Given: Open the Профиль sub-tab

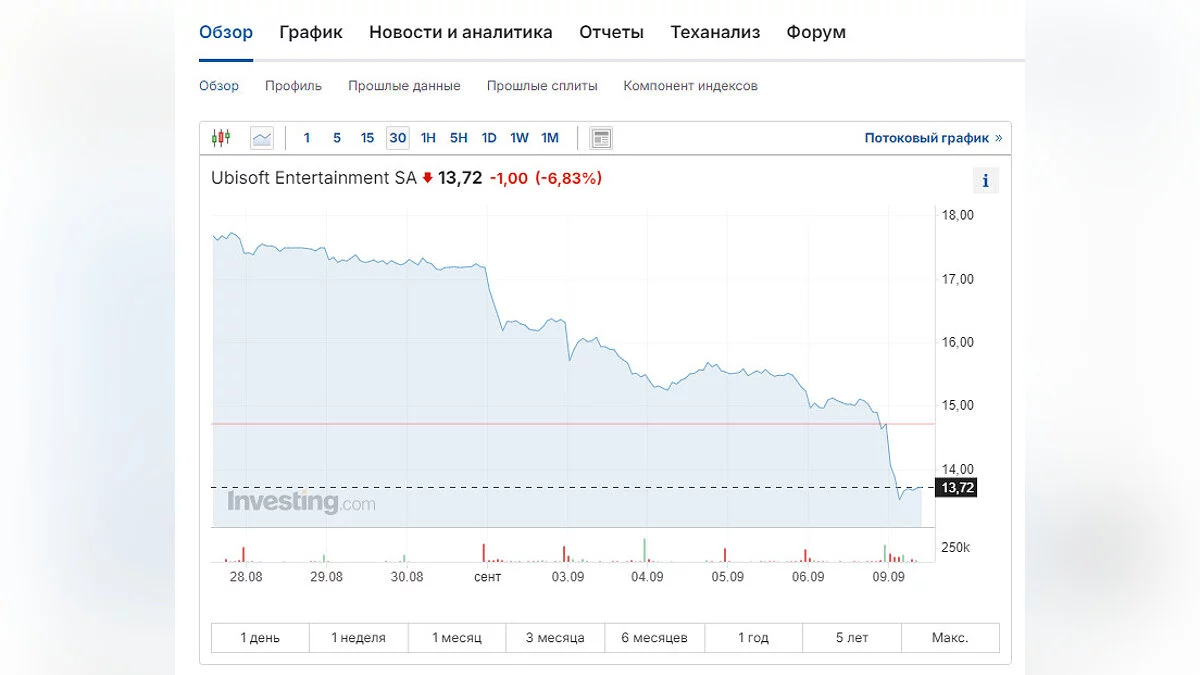Looking at the screenshot, I should pyautogui.click(x=293, y=86).
